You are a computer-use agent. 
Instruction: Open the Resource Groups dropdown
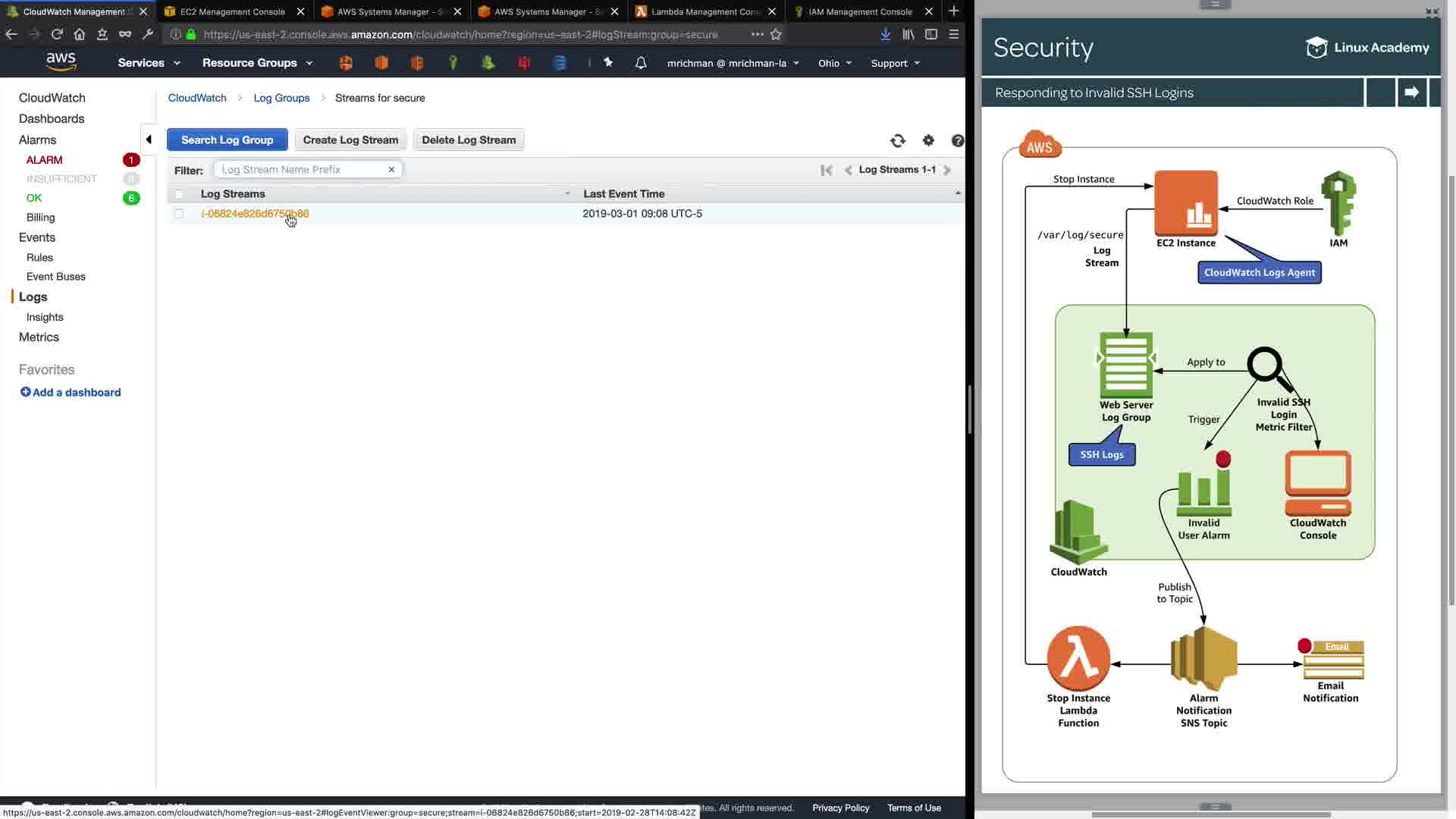pyautogui.click(x=257, y=63)
